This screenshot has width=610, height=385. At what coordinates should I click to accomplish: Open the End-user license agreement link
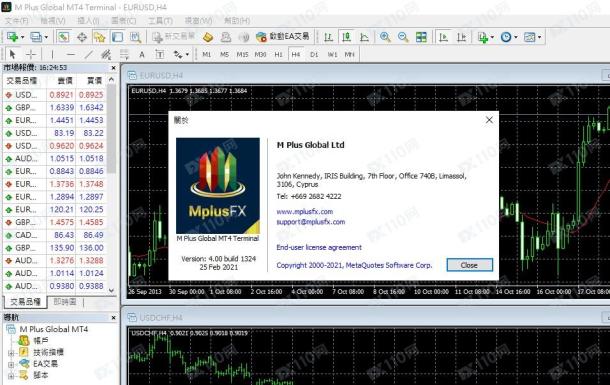tap(319, 247)
